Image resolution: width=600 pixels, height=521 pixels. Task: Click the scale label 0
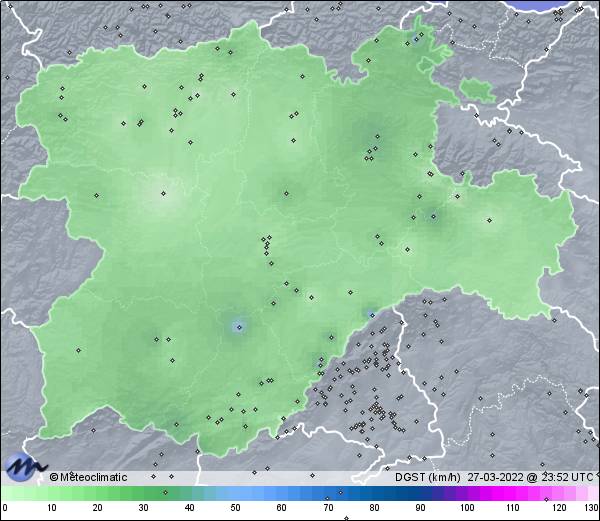coord(5,508)
